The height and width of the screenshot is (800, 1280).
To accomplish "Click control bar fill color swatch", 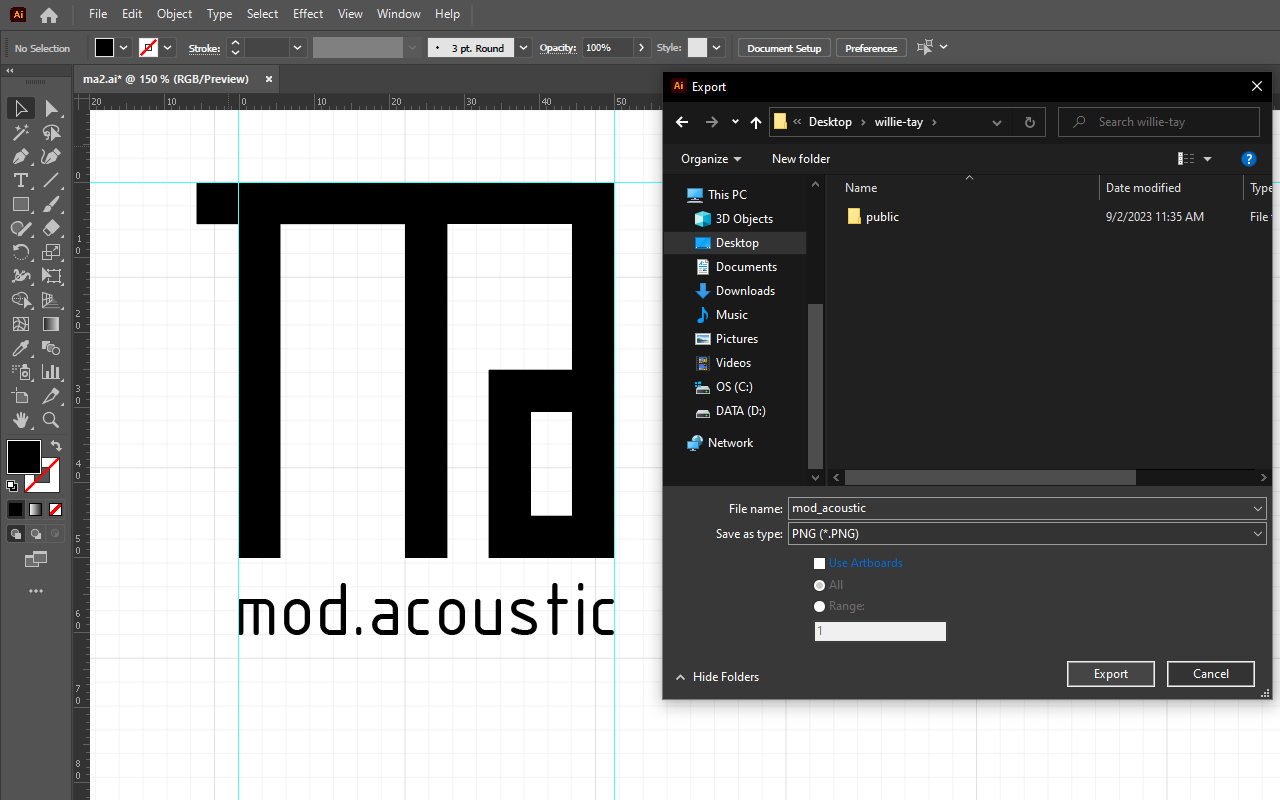I will point(104,48).
